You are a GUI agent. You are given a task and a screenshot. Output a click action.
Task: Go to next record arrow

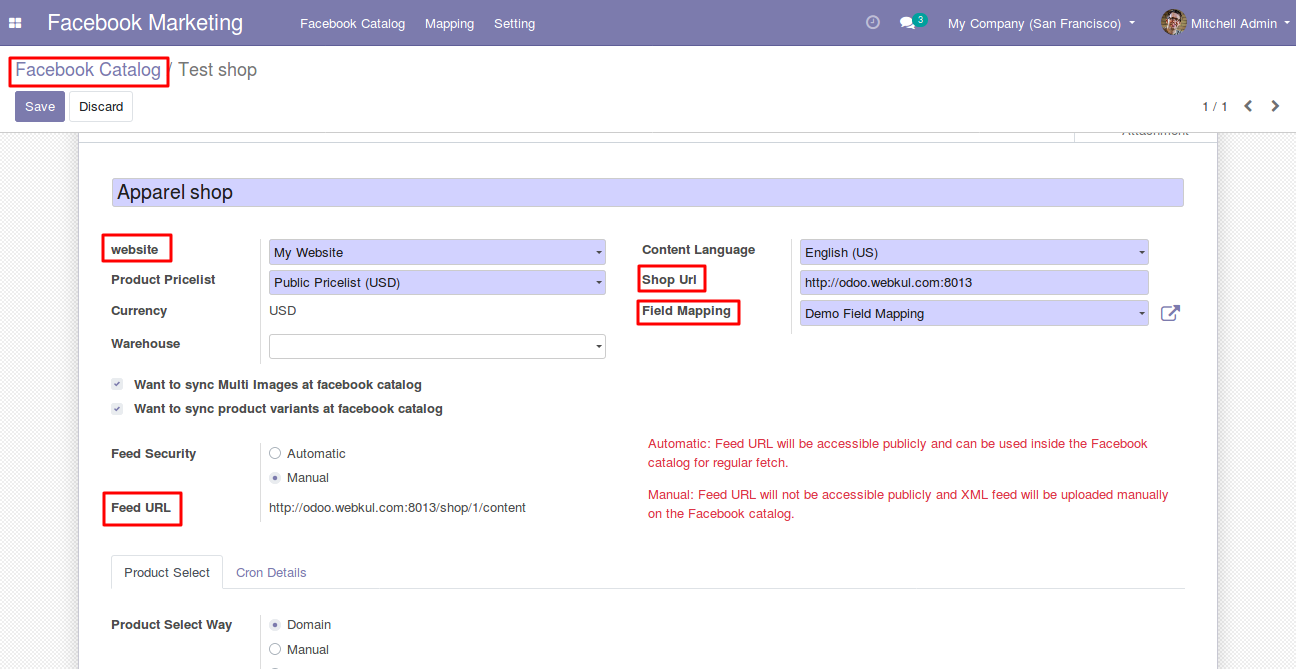[1275, 106]
